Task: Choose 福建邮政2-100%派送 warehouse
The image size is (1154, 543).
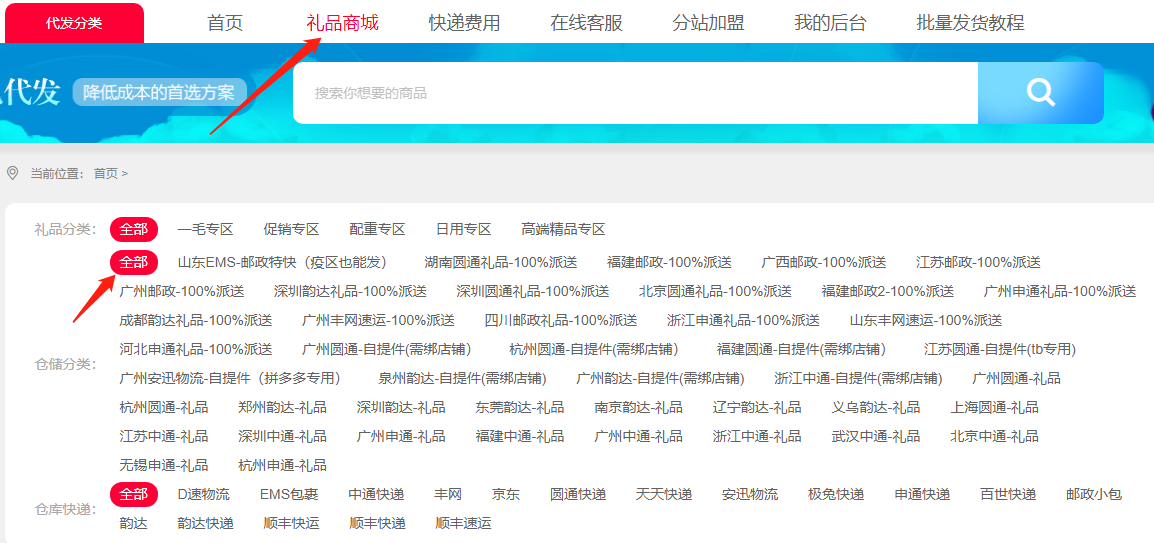Action: tap(888, 291)
